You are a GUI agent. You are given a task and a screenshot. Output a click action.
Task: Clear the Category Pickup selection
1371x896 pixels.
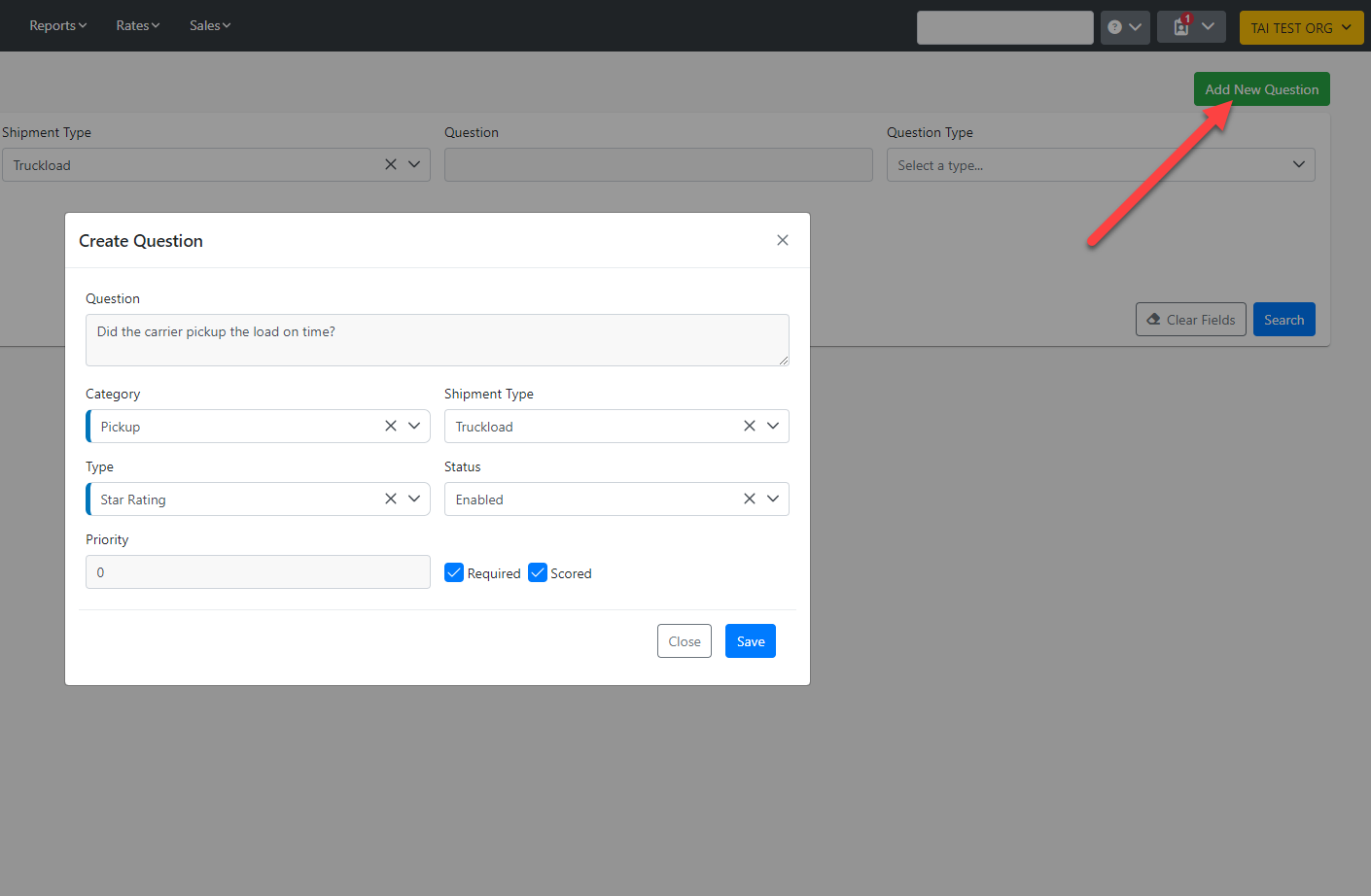[390, 426]
